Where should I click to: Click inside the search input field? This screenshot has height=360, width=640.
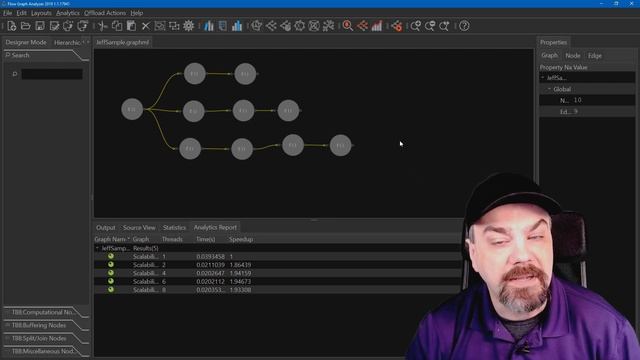pyautogui.click(x=52, y=74)
